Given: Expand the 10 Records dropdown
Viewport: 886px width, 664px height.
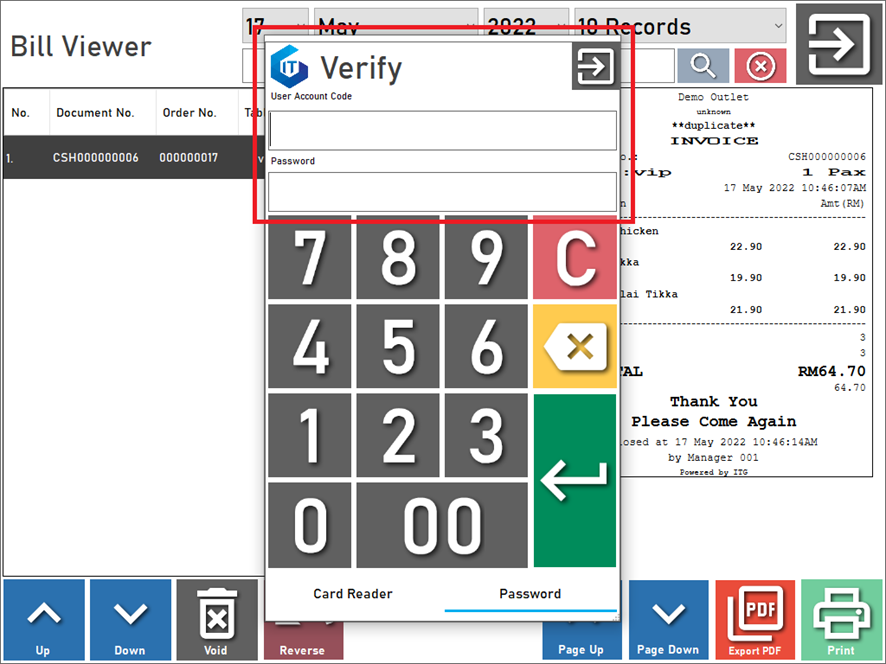Looking at the screenshot, I should pos(680,25).
